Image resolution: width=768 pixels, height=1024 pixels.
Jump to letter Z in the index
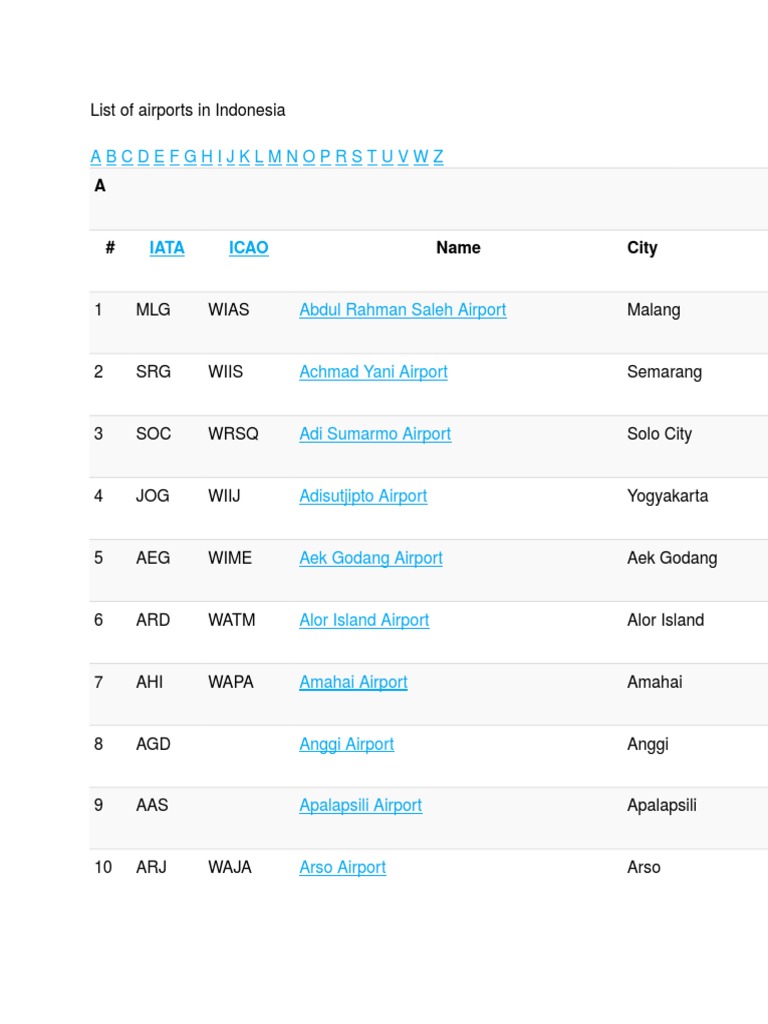[438, 157]
